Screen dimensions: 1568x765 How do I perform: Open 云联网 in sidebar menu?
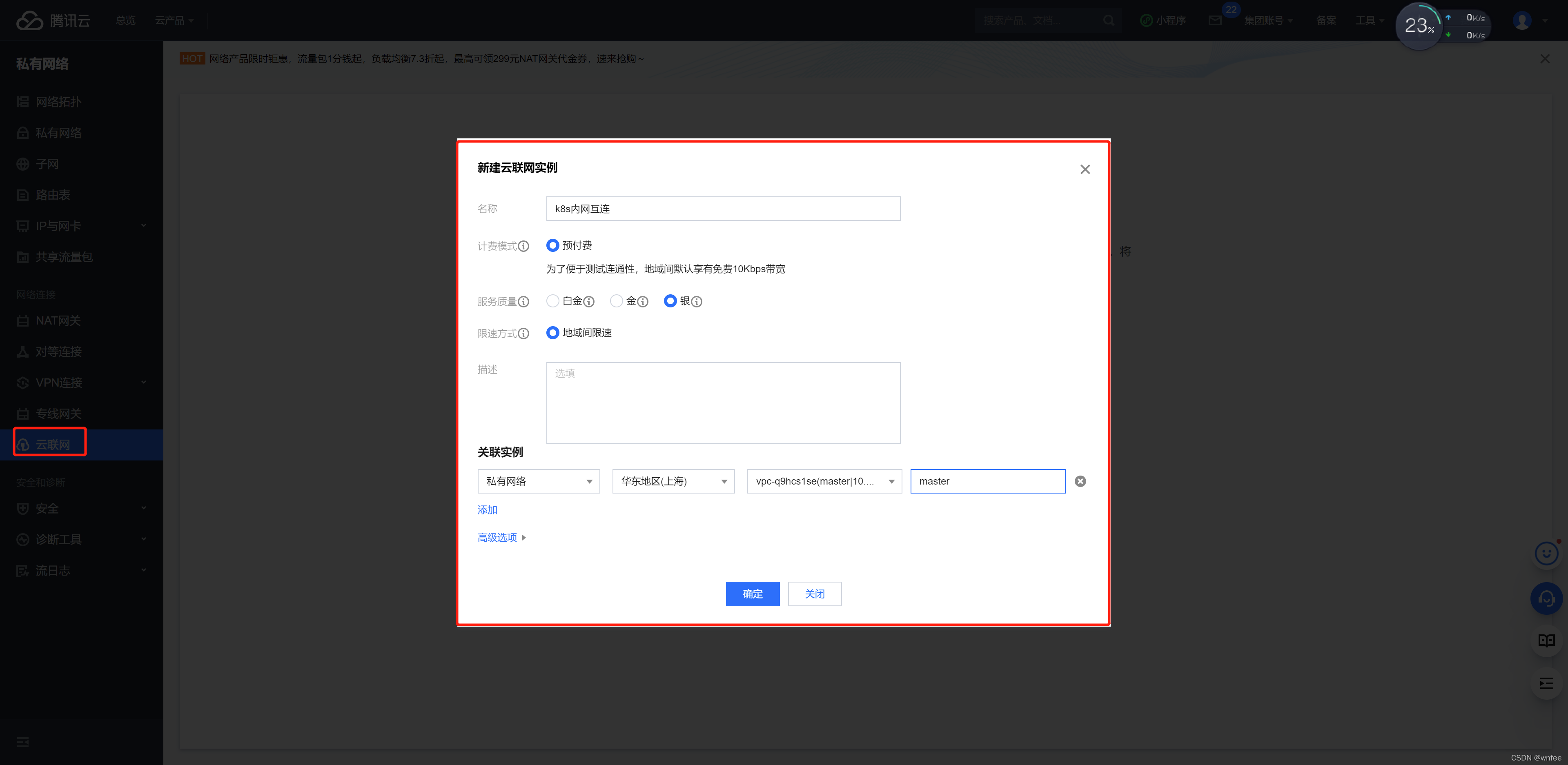coord(52,444)
